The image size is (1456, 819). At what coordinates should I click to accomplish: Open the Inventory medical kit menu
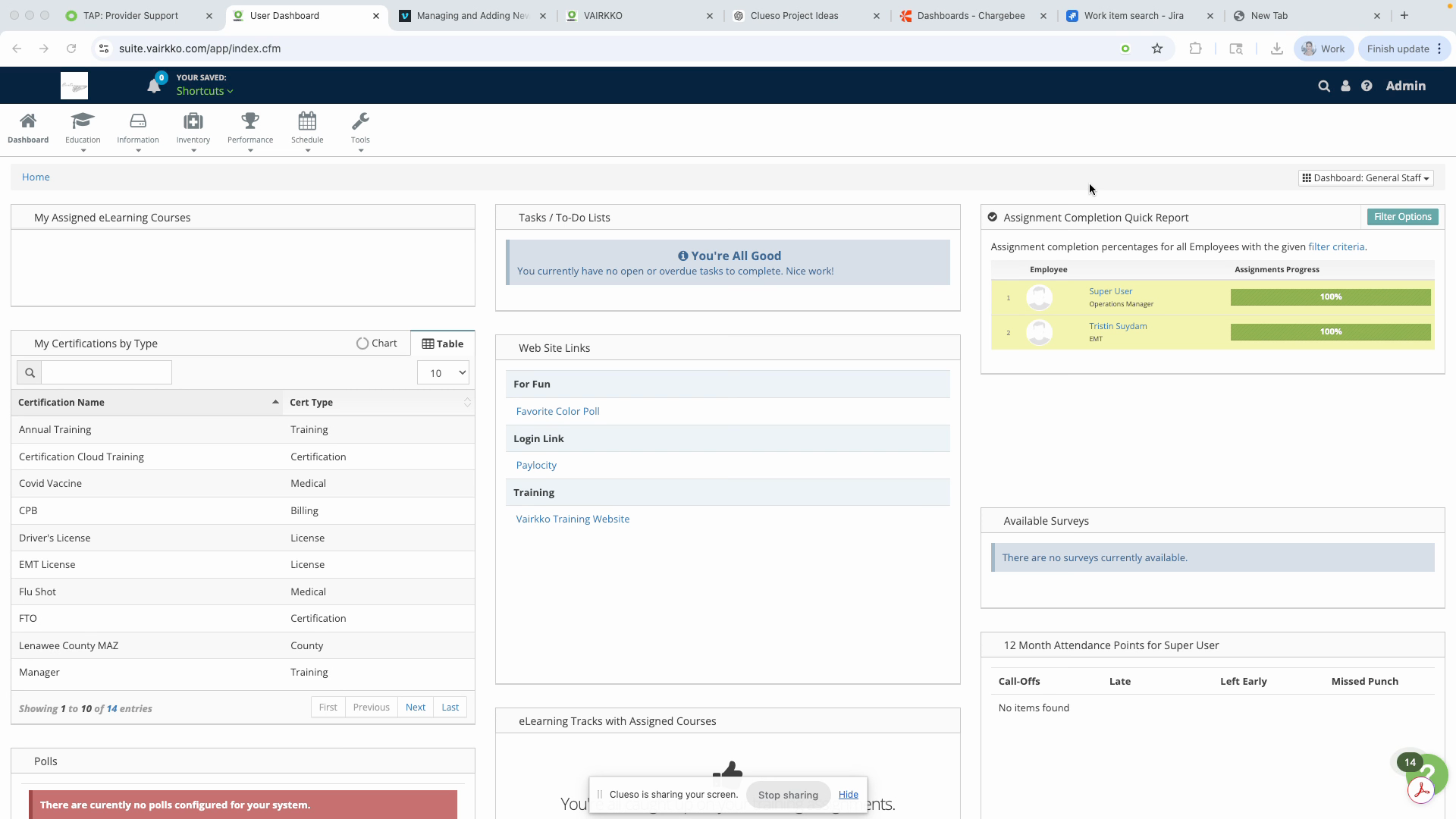[193, 131]
